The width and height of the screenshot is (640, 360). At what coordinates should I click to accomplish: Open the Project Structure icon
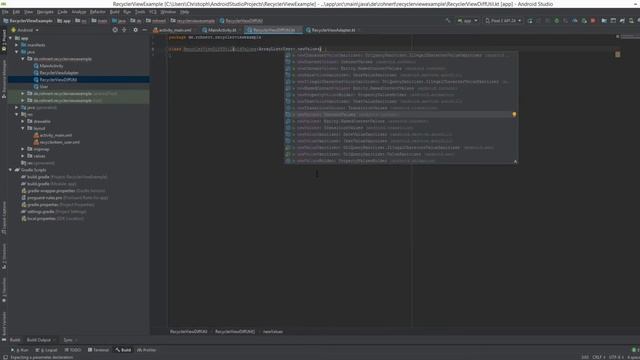click(x=604, y=20)
